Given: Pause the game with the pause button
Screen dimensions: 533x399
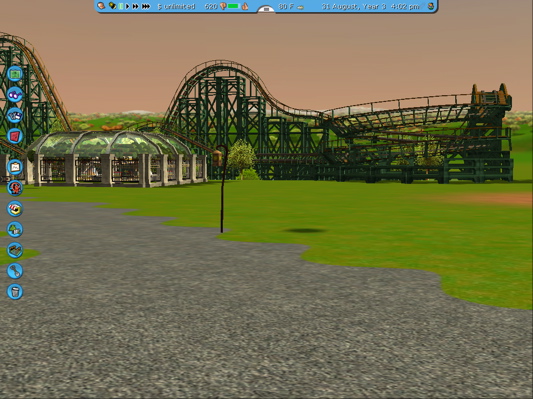Looking at the screenshot, I should tap(121, 6).
